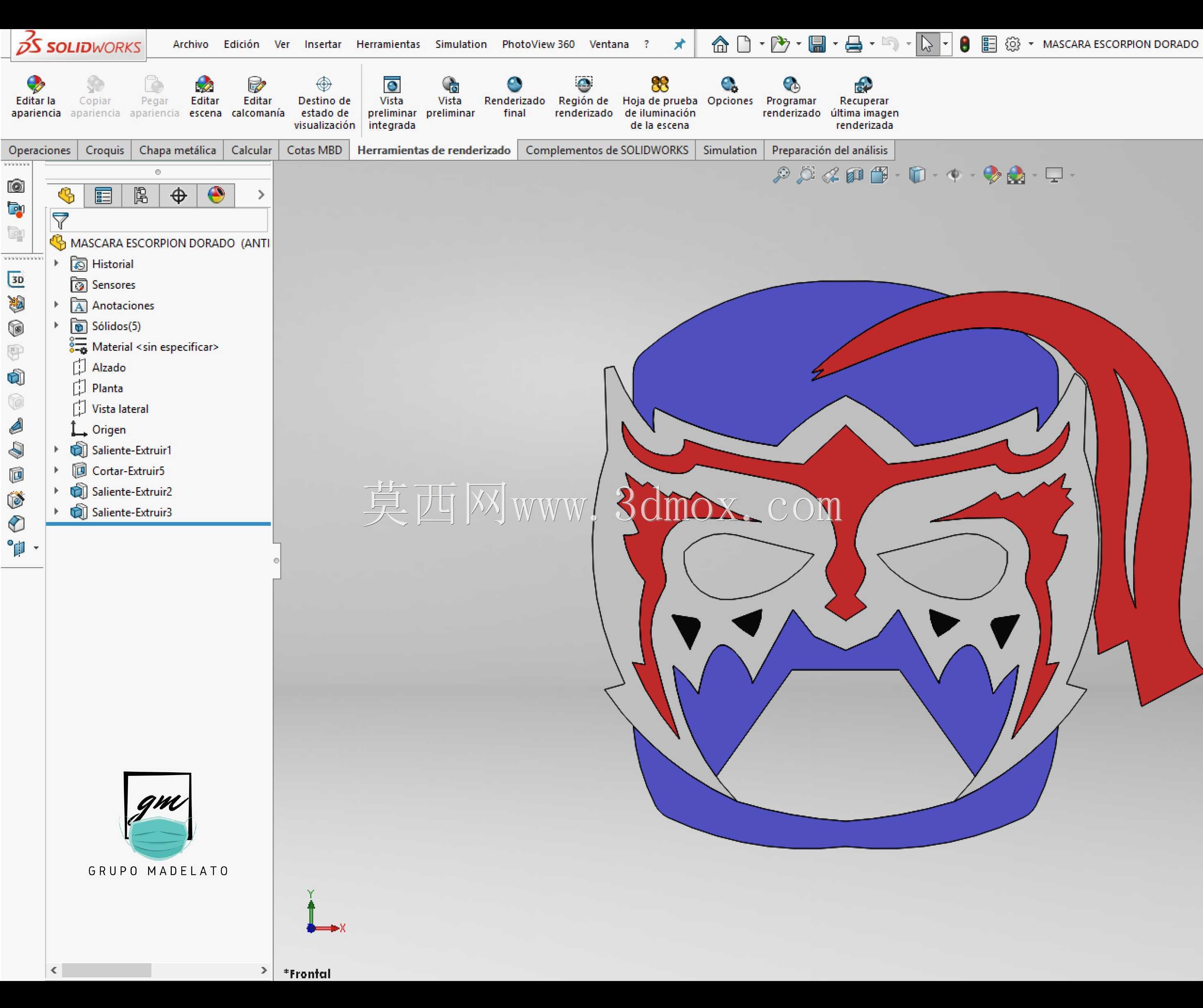
Task: Open PropertyManager tab
Action: (x=103, y=195)
